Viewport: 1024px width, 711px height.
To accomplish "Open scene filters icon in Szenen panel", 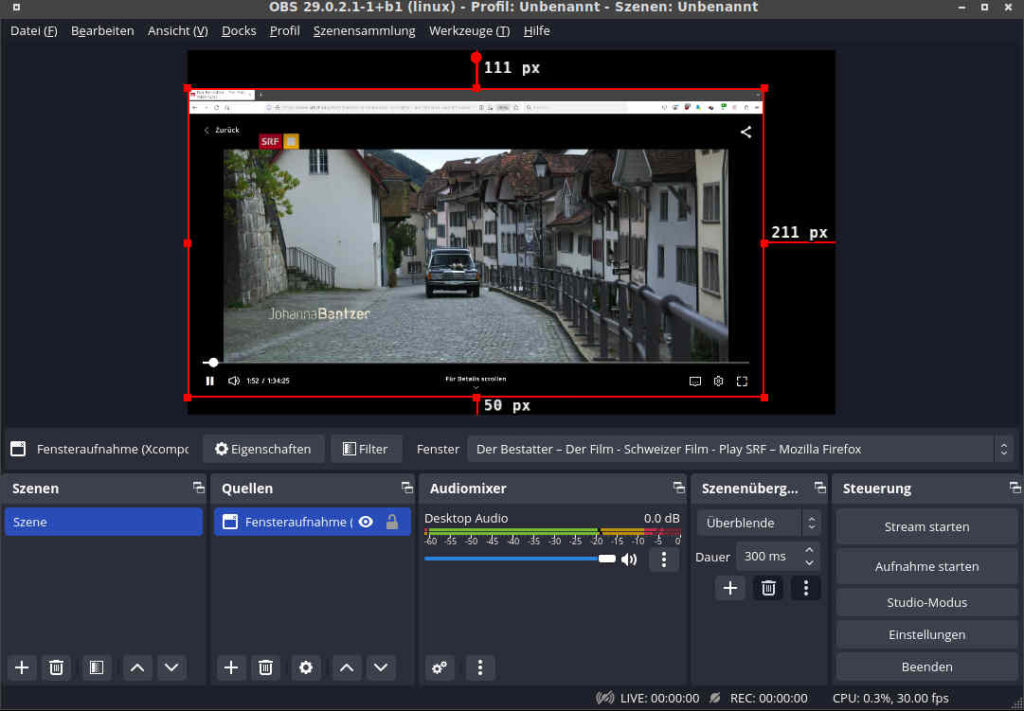I will 97,667.
